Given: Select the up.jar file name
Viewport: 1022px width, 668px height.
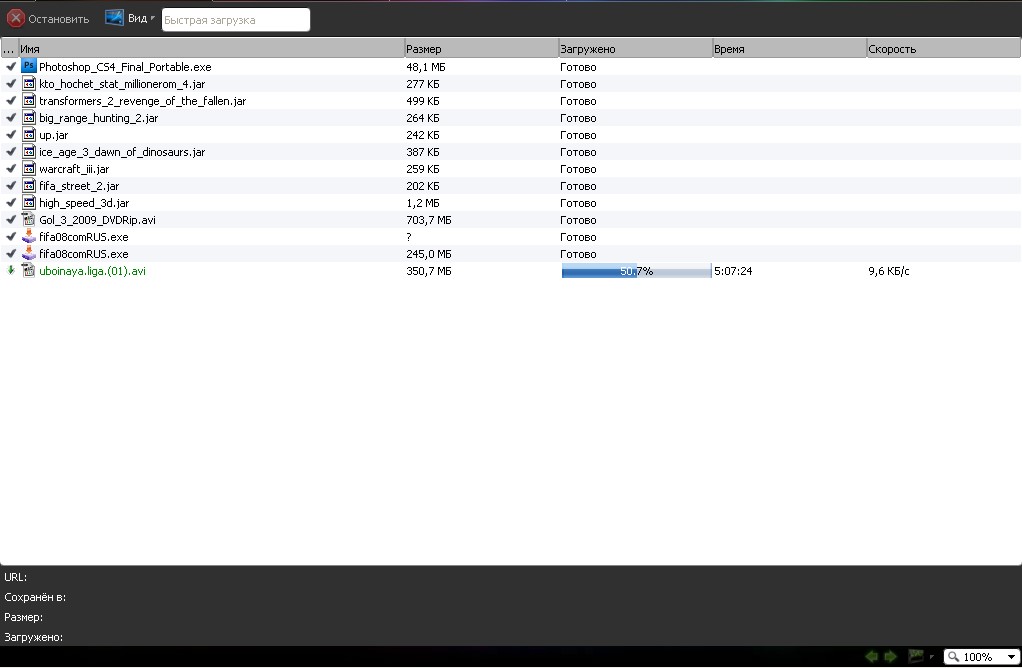Looking at the screenshot, I should [x=53, y=135].
